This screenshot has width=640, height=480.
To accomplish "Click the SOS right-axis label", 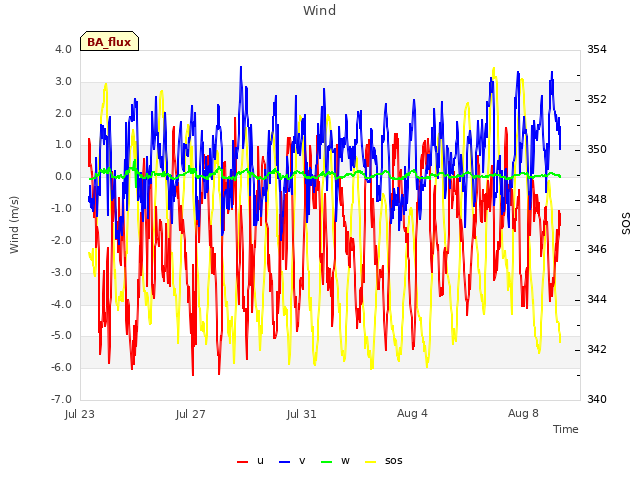I will pyautogui.click(x=626, y=224).
